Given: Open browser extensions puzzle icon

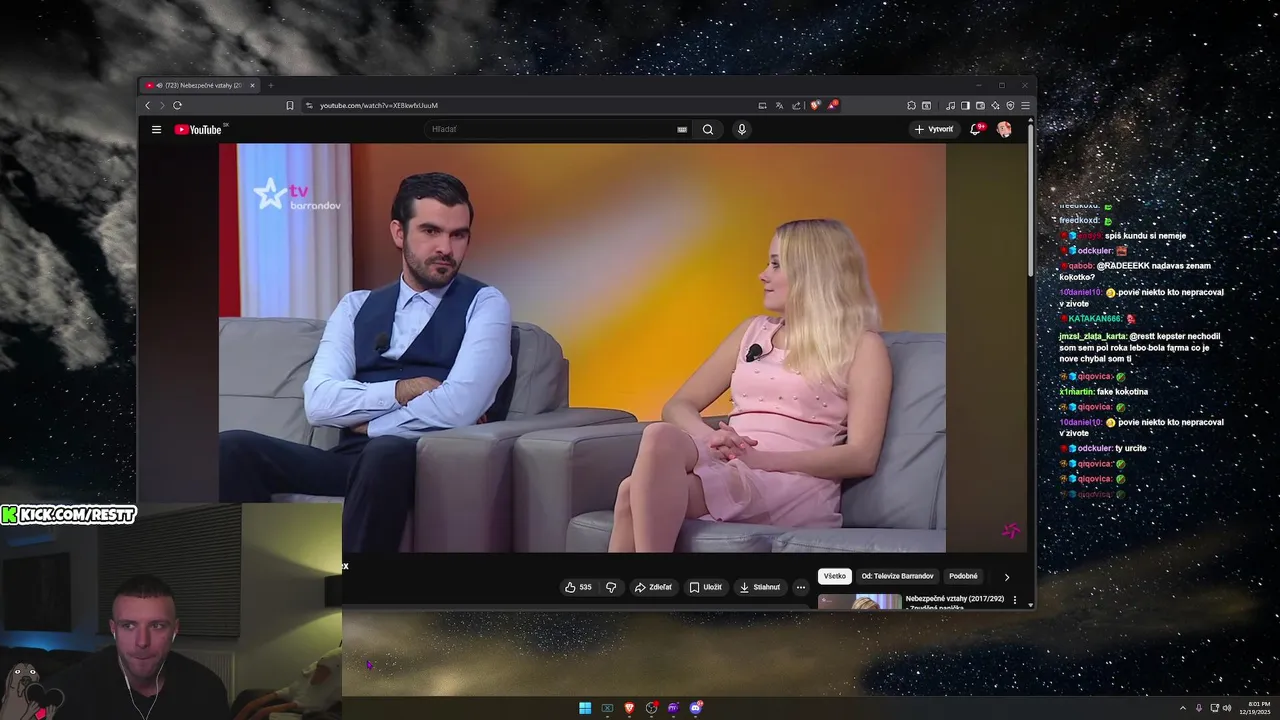Looking at the screenshot, I should [x=911, y=105].
